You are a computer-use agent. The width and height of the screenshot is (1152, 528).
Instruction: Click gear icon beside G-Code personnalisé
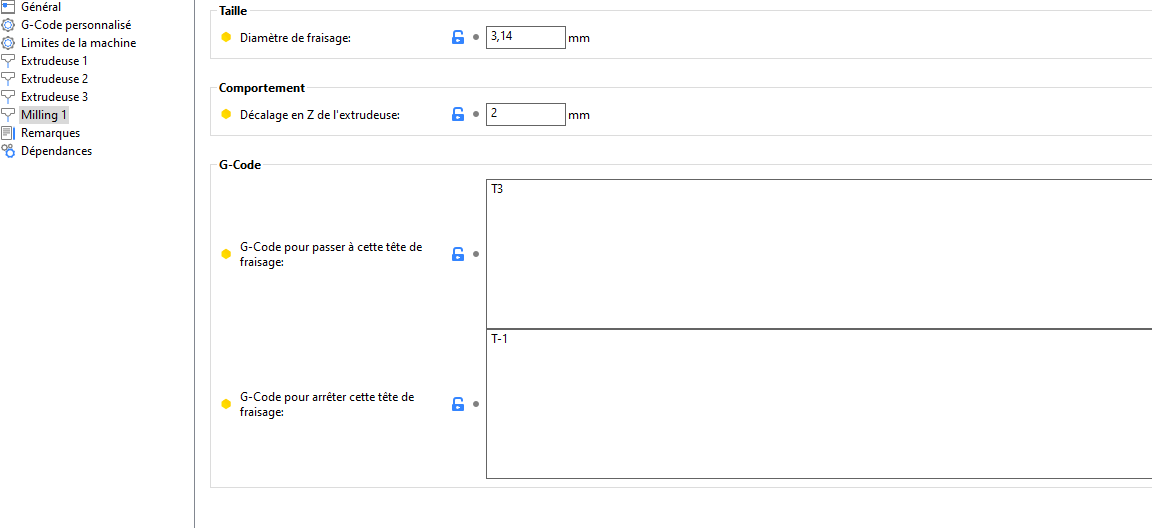coord(8,25)
